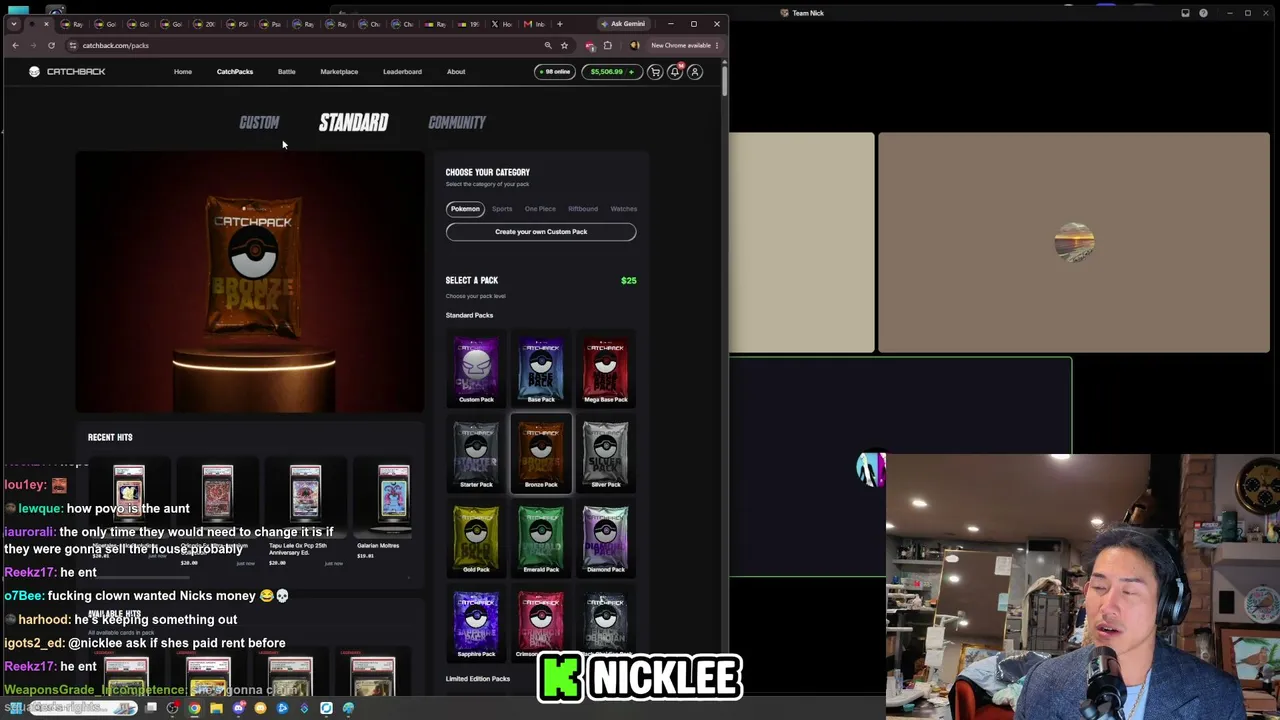
Task: Bookmark this page with the star icon
Action: pyautogui.click(x=564, y=45)
